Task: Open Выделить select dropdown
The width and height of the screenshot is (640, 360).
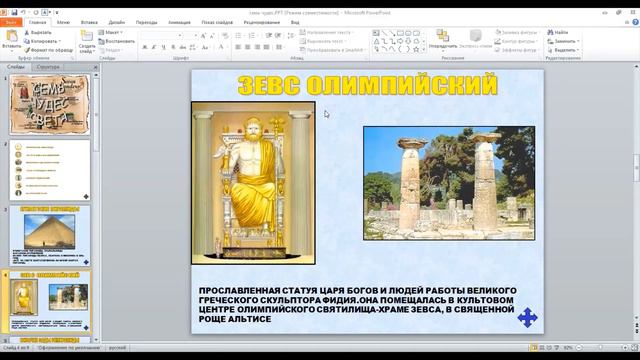Action: tap(563, 50)
